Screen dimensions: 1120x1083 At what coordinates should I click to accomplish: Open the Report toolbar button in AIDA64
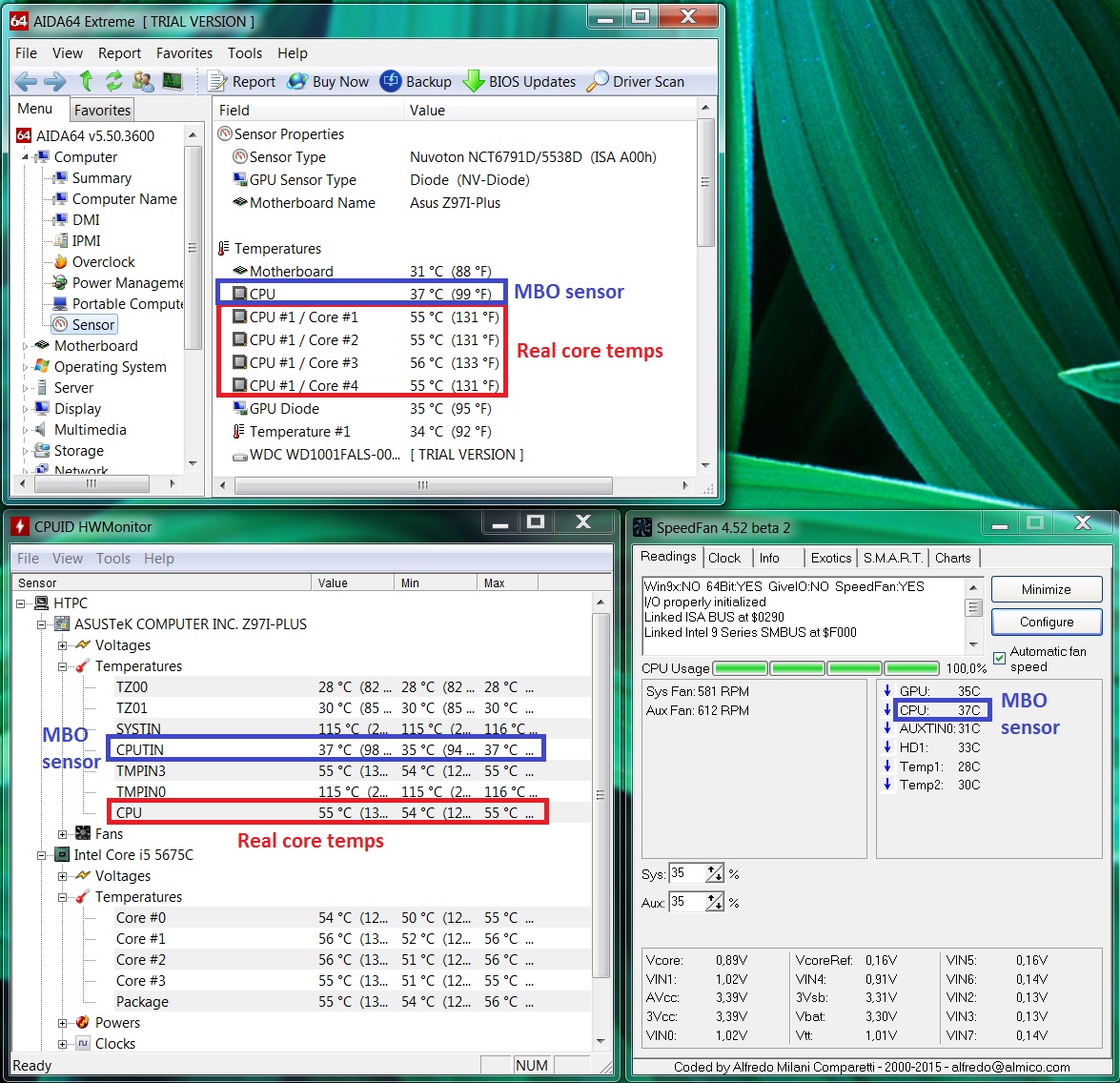tap(241, 81)
